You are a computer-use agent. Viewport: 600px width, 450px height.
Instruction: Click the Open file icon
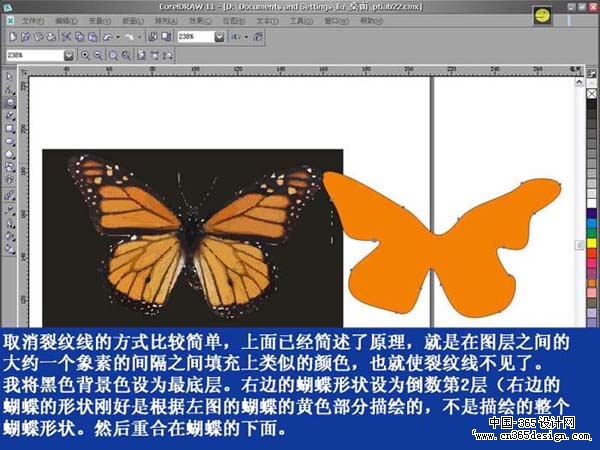coord(26,37)
